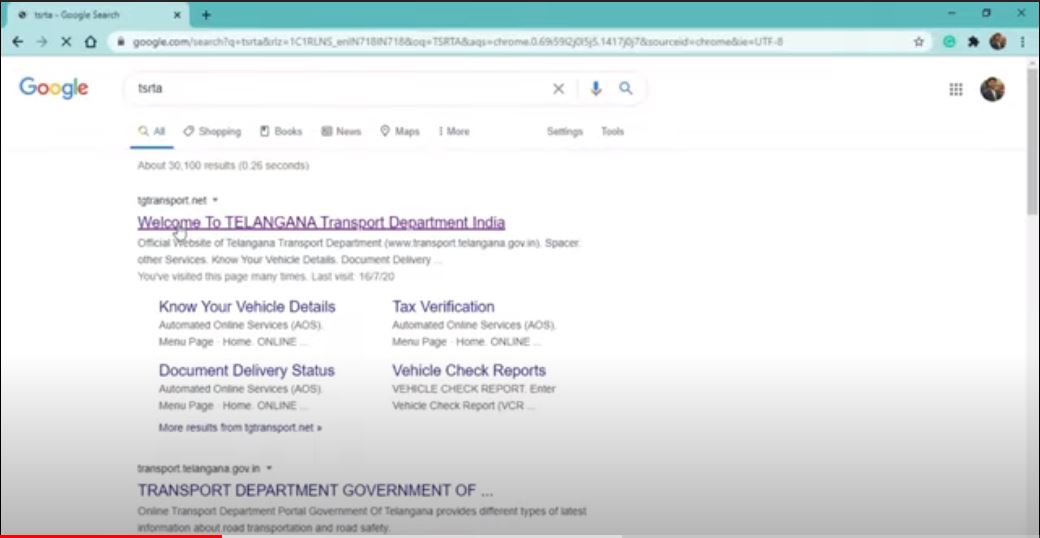This screenshot has width=1040, height=538.
Task: Open search Settings menu
Action: click(564, 131)
